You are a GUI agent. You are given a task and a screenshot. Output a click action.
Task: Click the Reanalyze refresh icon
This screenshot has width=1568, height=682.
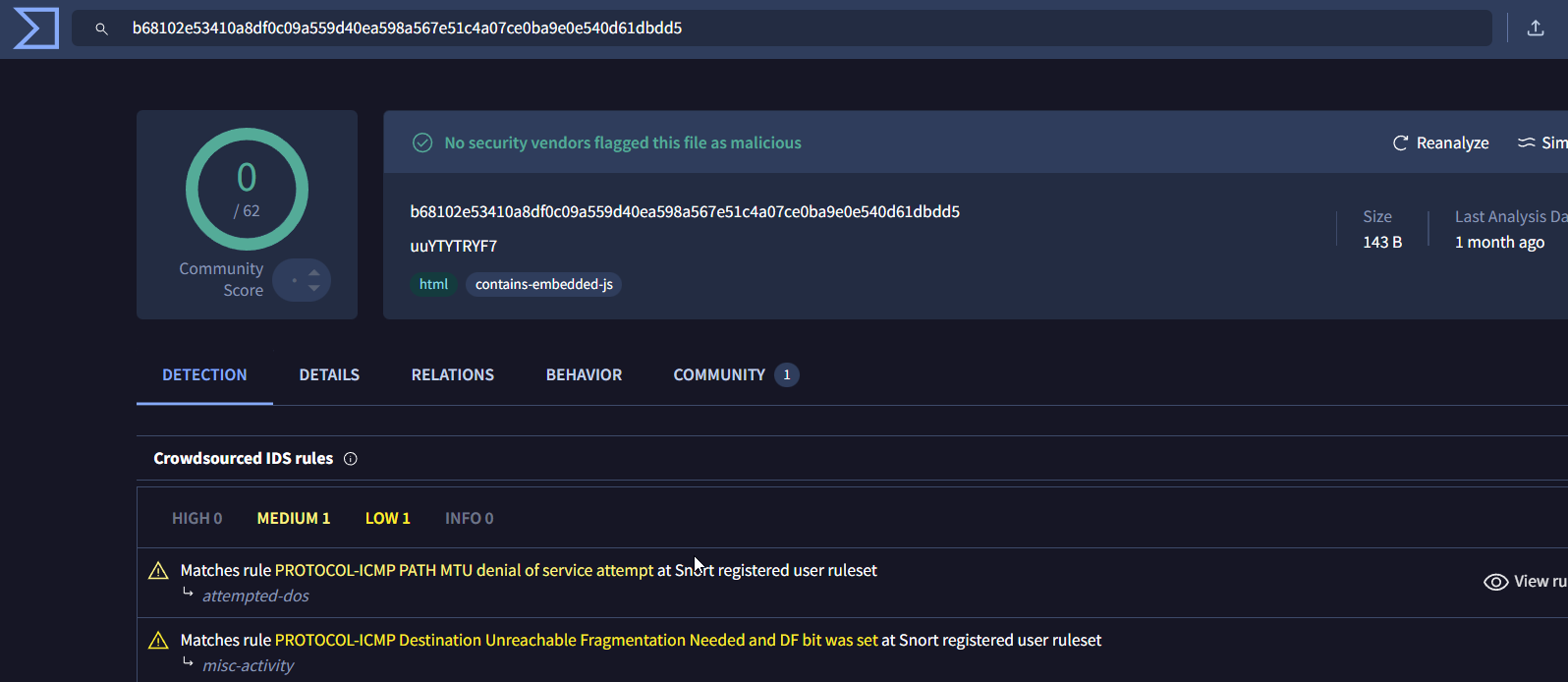tap(1401, 143)
